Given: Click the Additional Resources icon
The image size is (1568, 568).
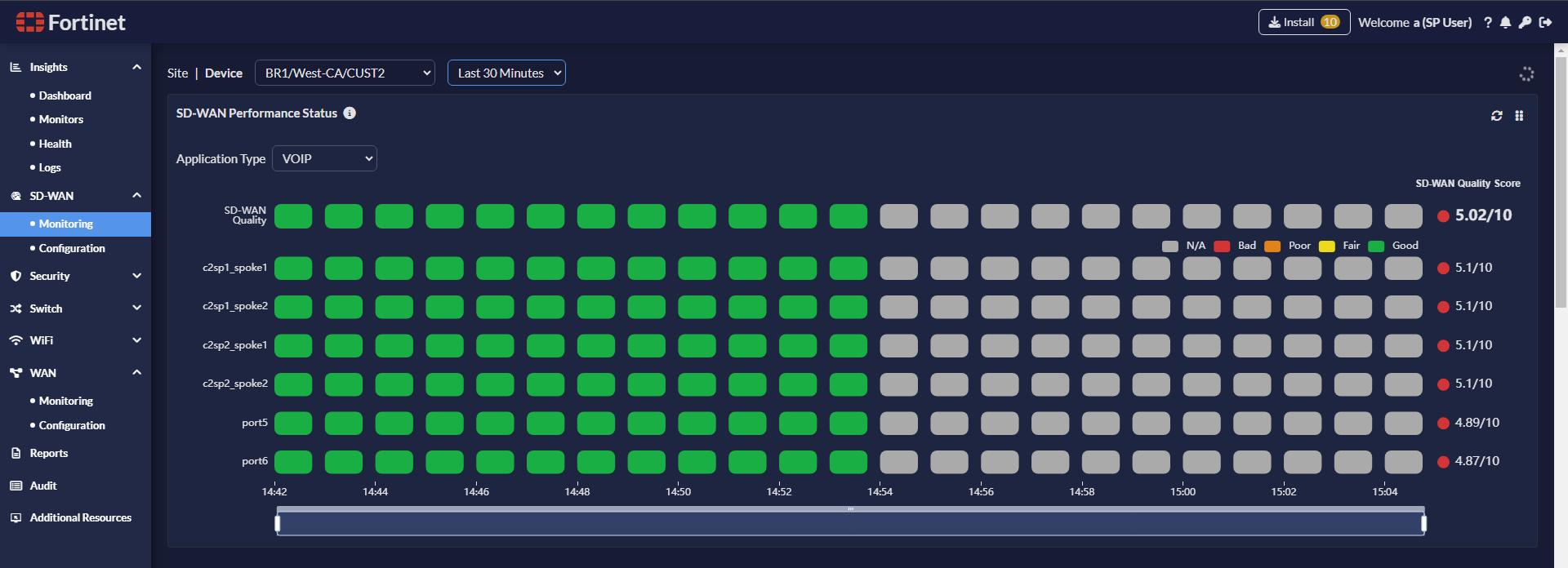Looking at the screenshot, I should 16,517.
